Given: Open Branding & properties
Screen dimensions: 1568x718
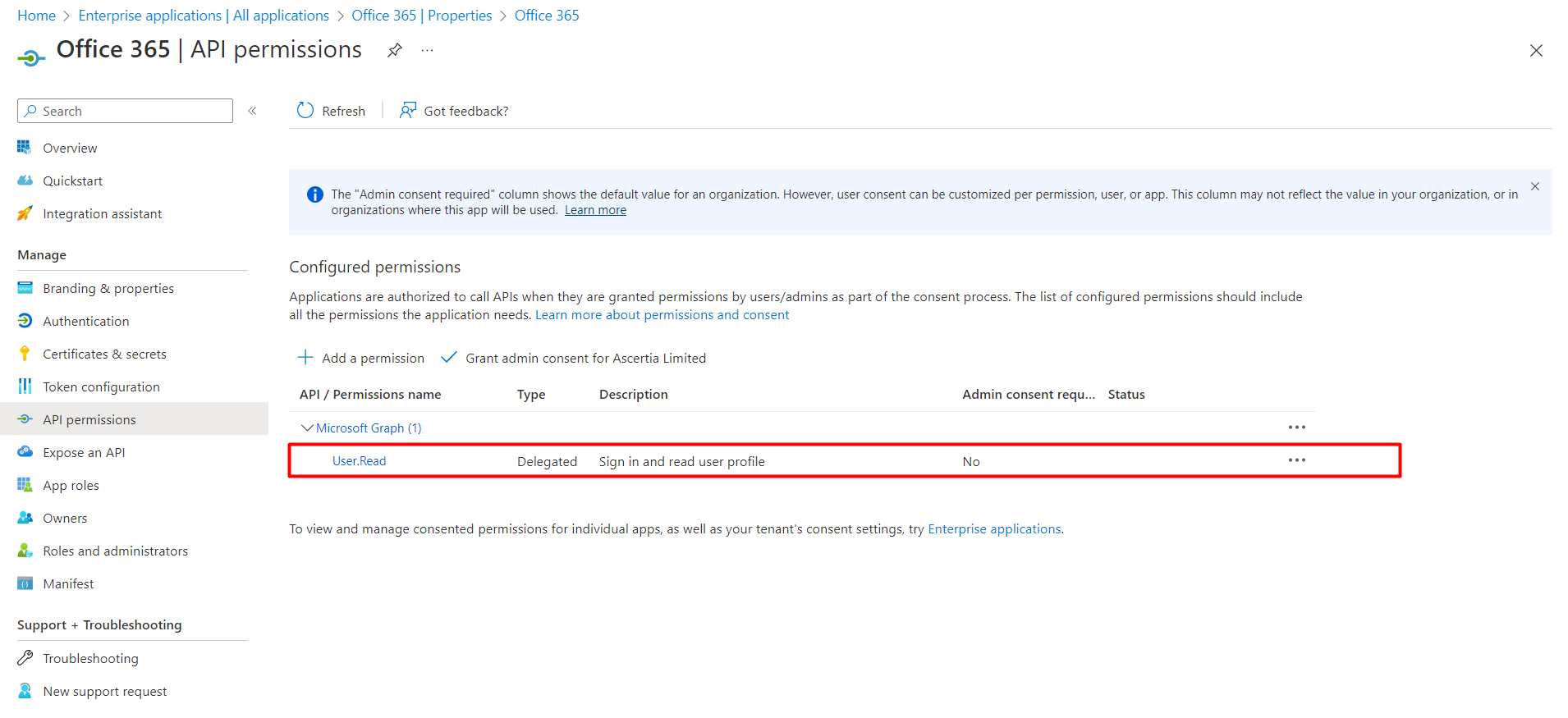Looking at the screenshot, I should tap(108, 289).
